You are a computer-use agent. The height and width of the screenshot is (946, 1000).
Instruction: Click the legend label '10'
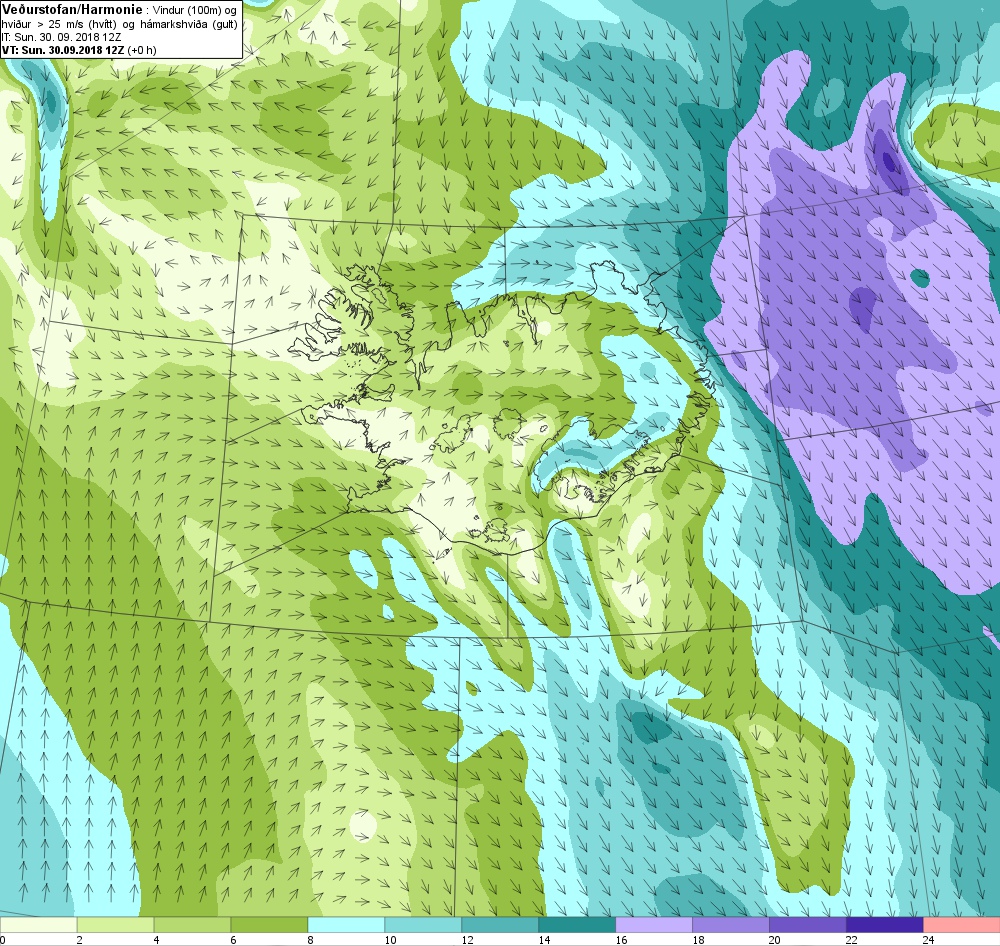(x=390, y=939)
